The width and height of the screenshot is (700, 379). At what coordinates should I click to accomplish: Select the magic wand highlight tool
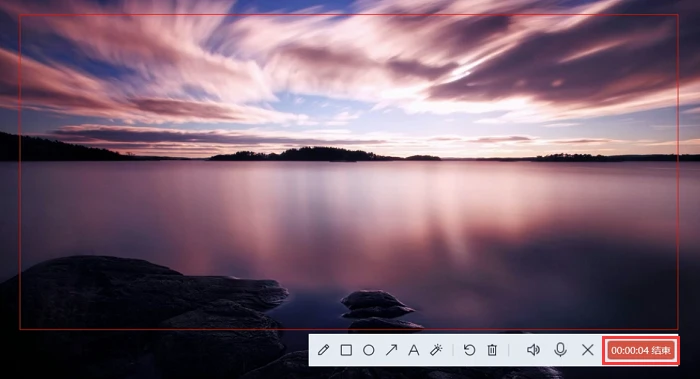[x=436, y=350]
